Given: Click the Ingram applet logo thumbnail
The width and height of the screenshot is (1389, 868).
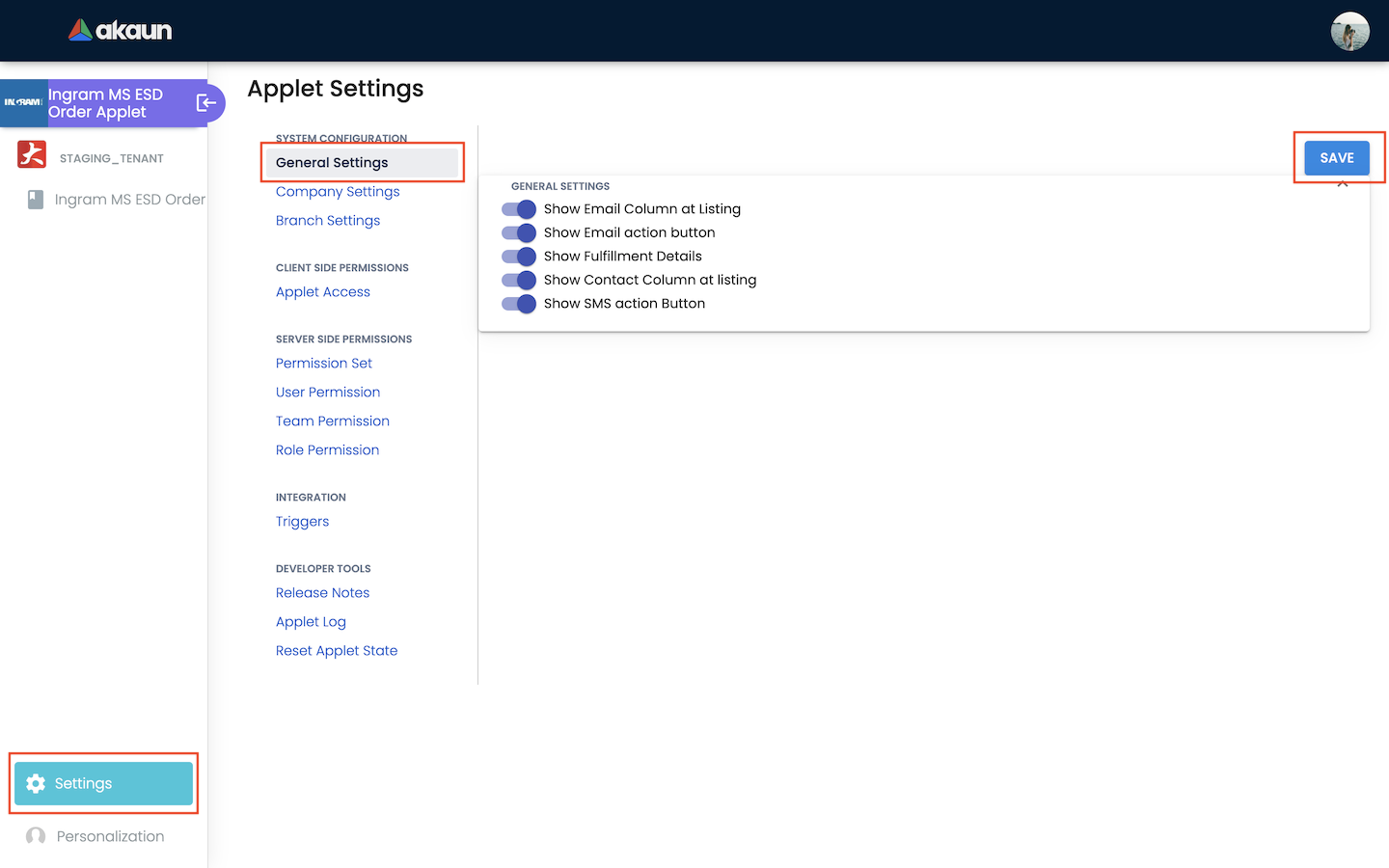Looking at the screenshot, I should (x=23, y=103).
